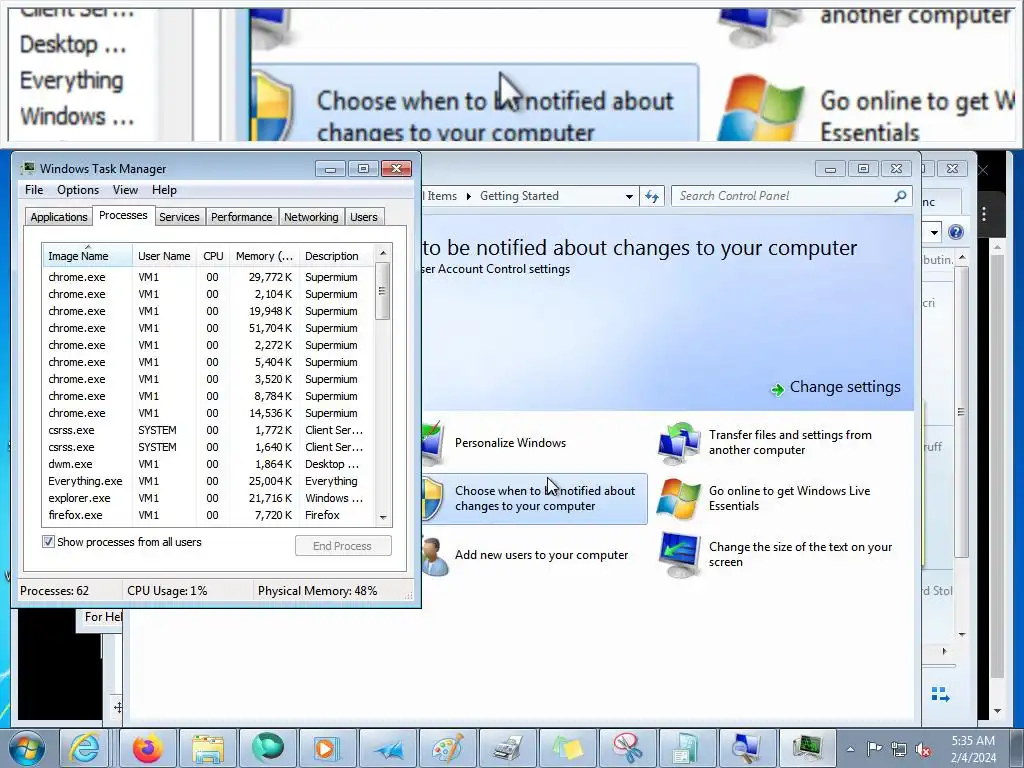Click the process list vertical scrollbar thumb

point(383,291)
